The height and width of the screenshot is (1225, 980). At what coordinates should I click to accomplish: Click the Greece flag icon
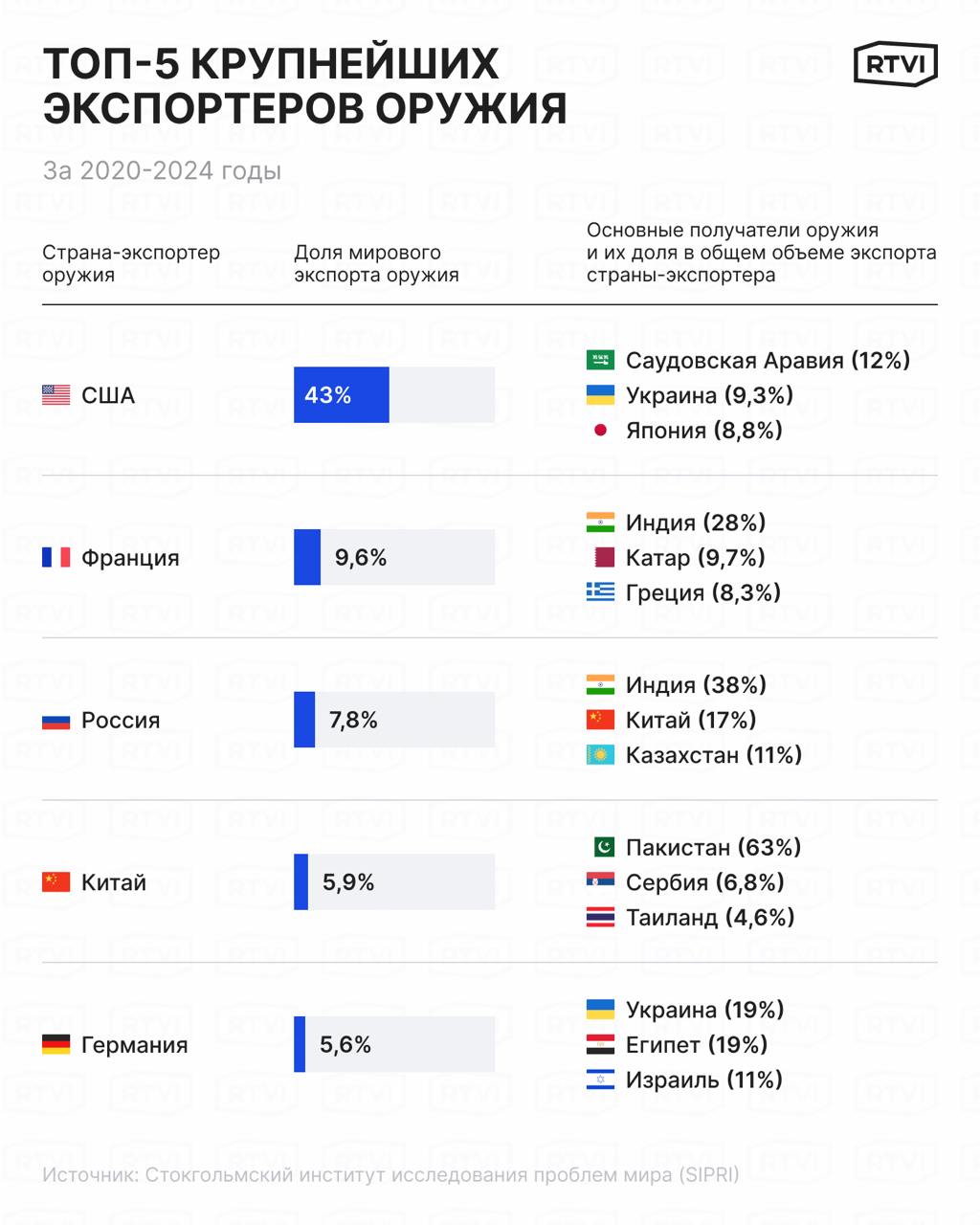(600, 592)
